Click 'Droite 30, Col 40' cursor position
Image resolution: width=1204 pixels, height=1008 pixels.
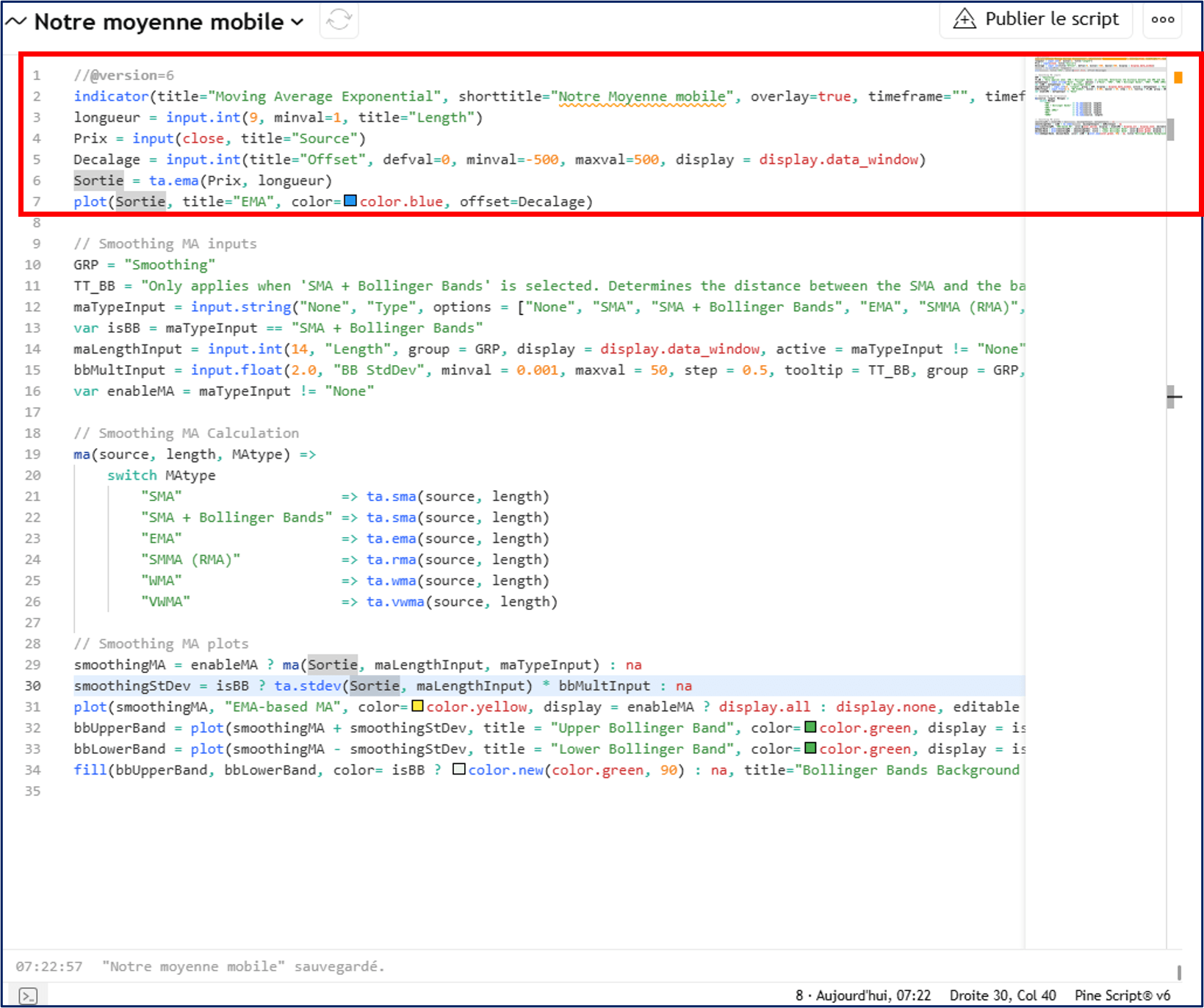click(x=1002, y=996)
